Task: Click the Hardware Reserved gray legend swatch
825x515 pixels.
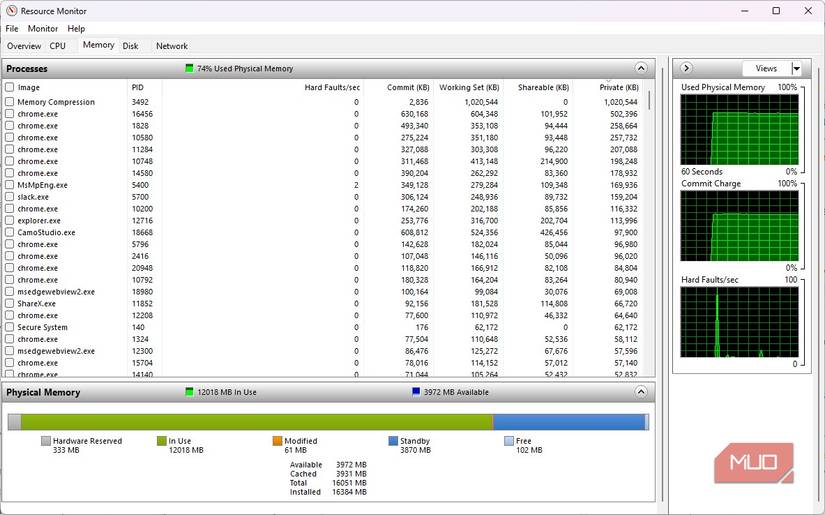Action: click(x=46, y=441)
